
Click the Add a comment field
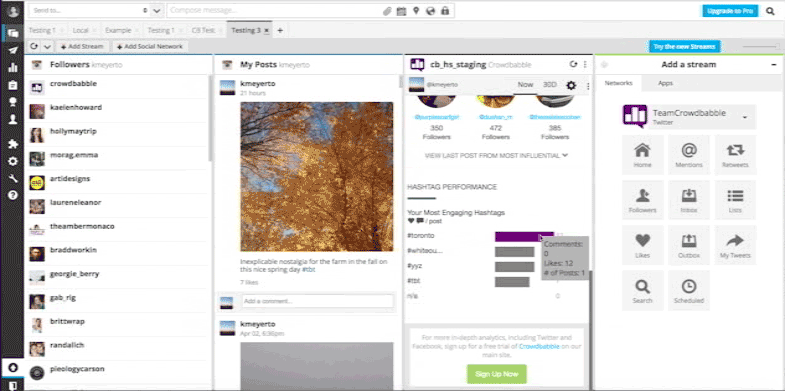pos(318,301)
